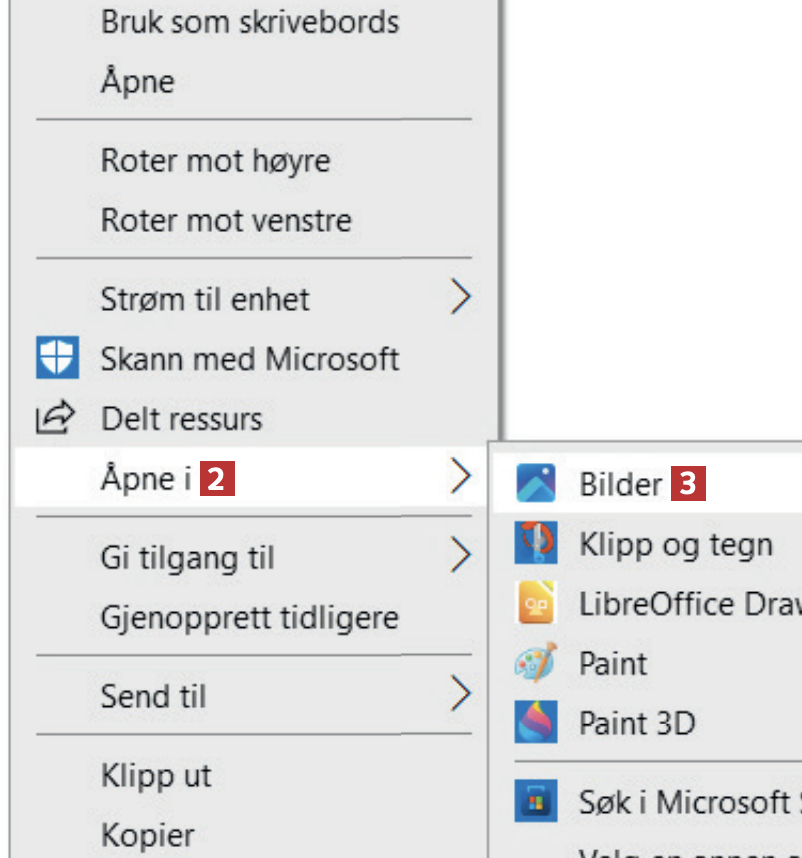Click the Klipp og tegn icon
802x858 pixels.
(536, 544)
